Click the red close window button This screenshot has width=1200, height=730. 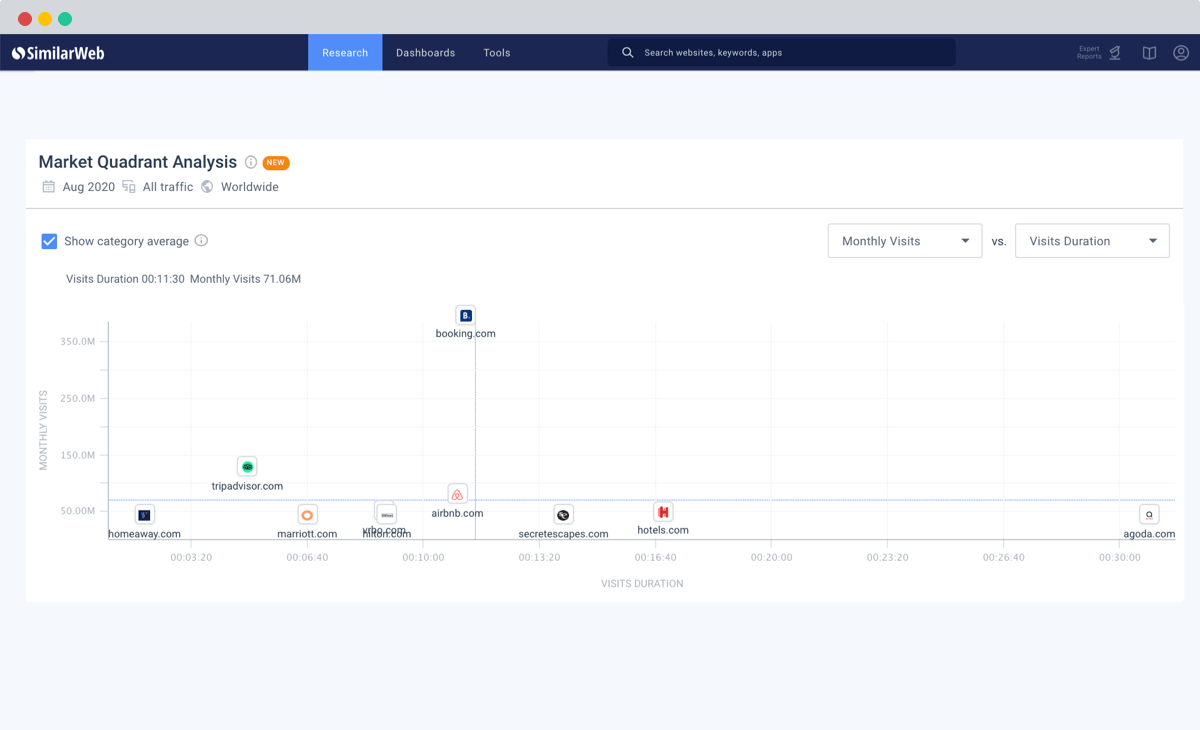(x=25, y=19)
